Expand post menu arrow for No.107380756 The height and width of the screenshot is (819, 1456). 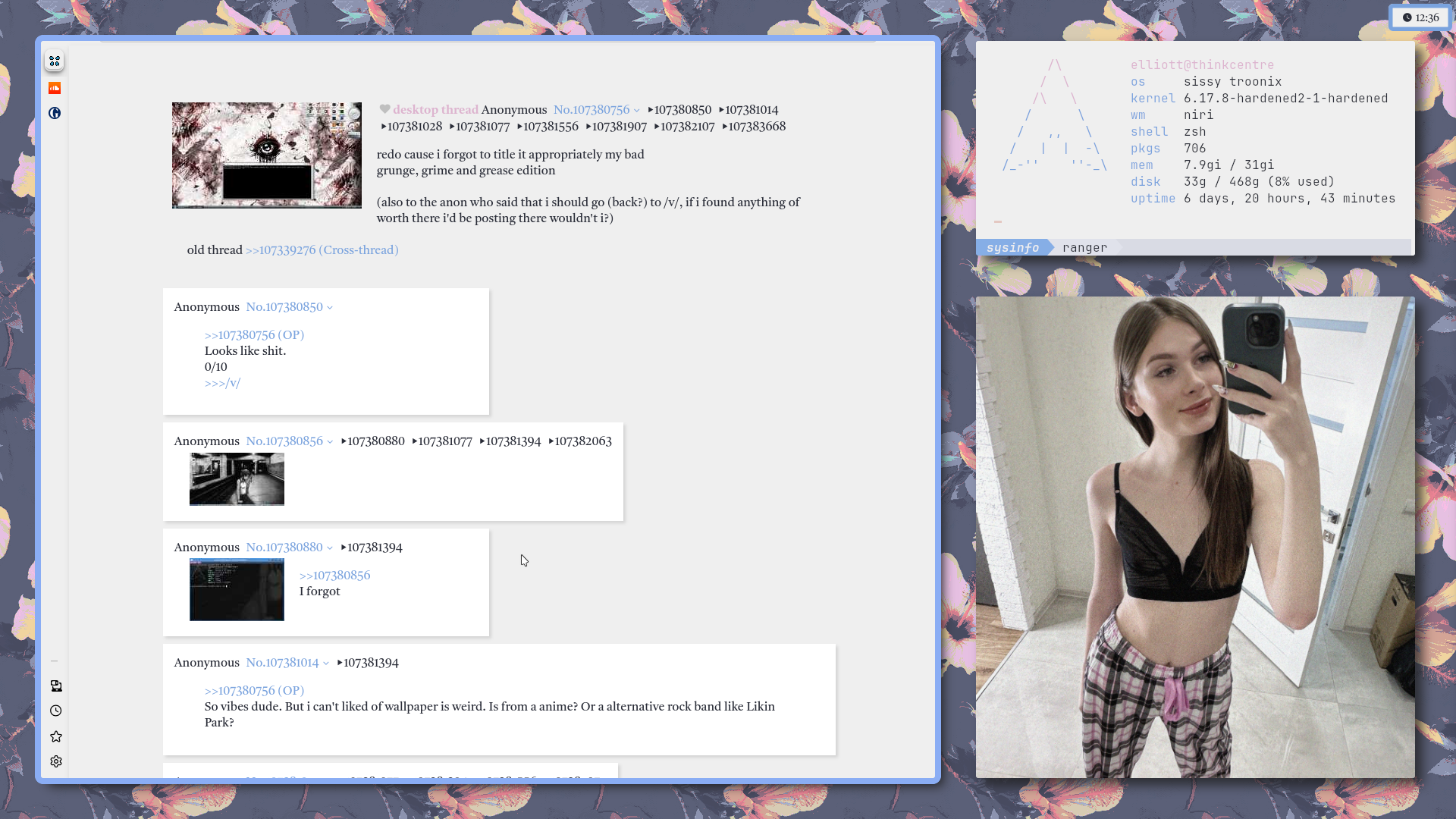coord(636,111)
